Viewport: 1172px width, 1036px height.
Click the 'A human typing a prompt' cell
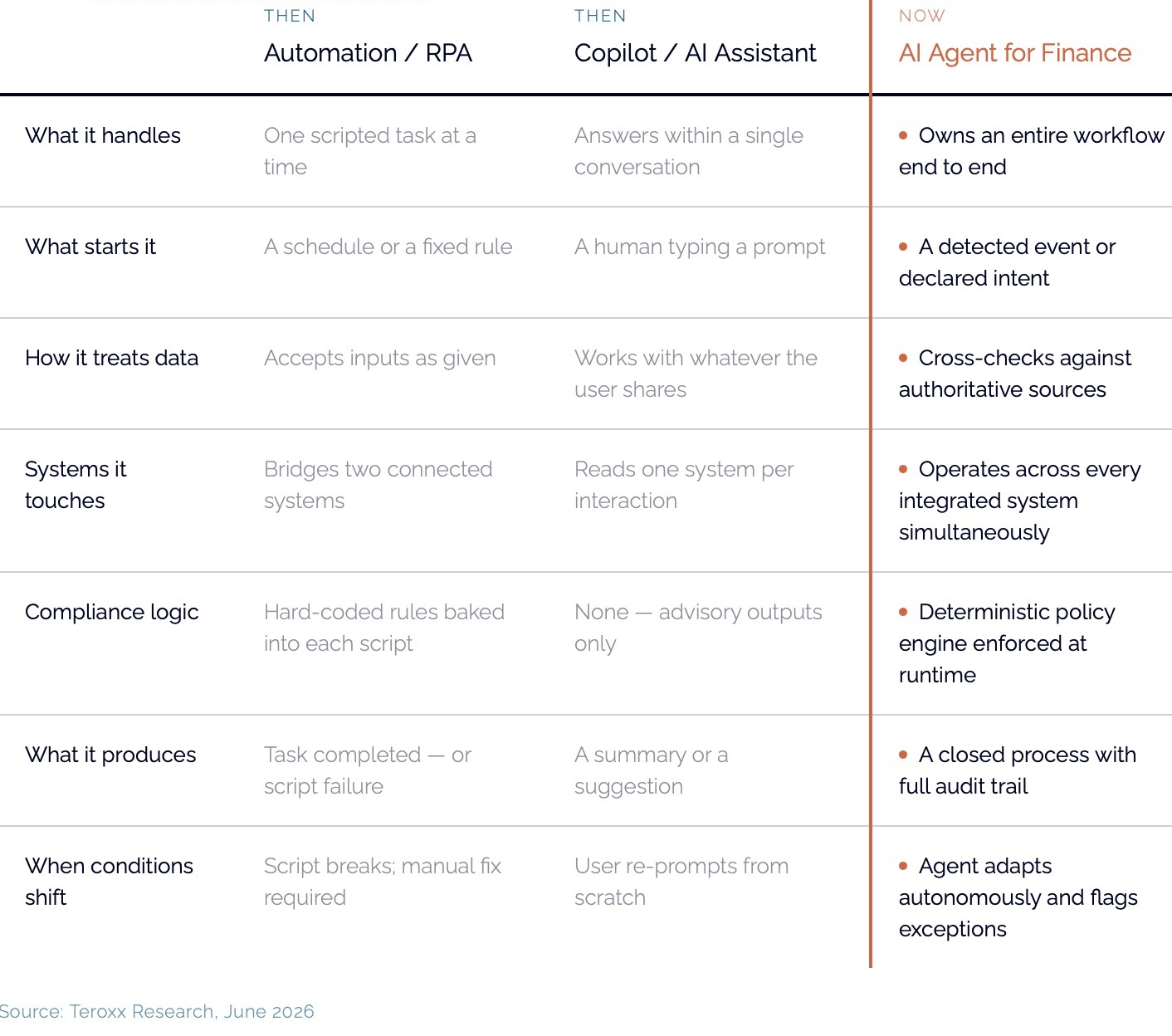coord(700,247)
